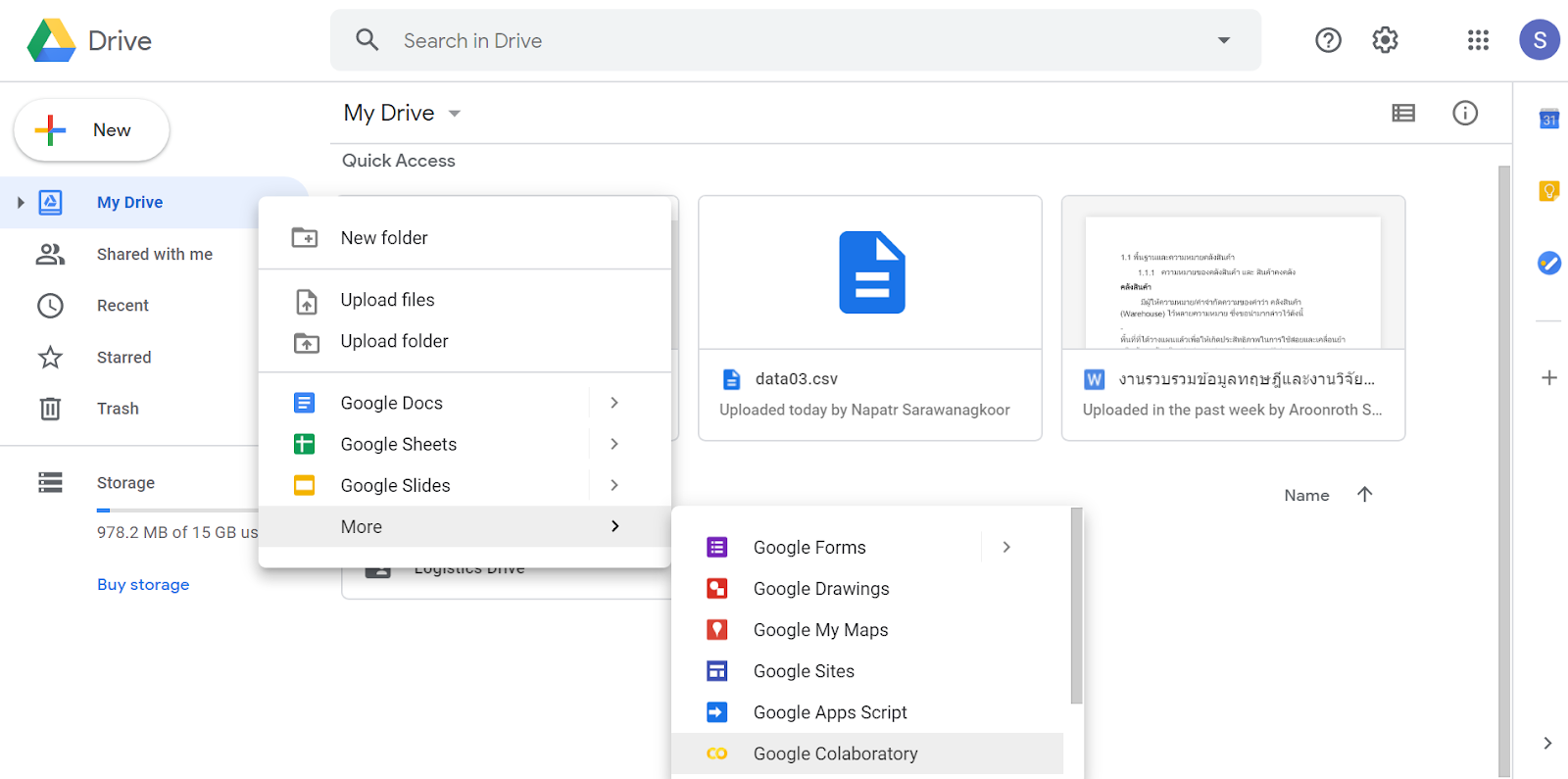1568x779 pixels.
Task: Expand Google Forms submenu arrow
Action: 1006,548
